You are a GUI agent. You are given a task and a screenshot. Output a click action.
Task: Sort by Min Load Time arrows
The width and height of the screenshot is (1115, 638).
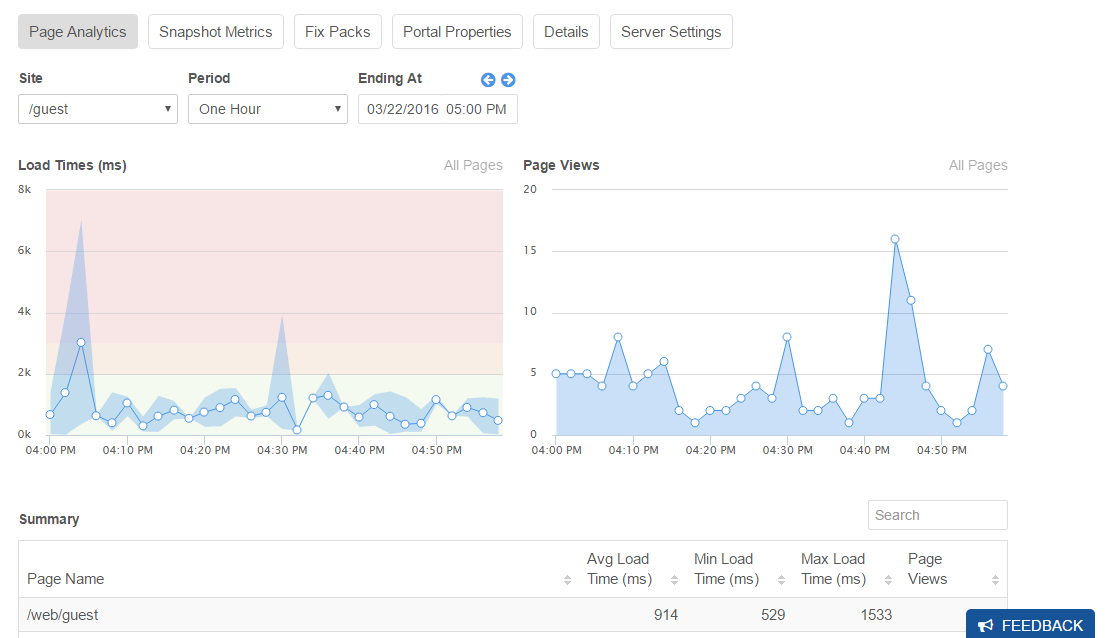coord(781,580)
